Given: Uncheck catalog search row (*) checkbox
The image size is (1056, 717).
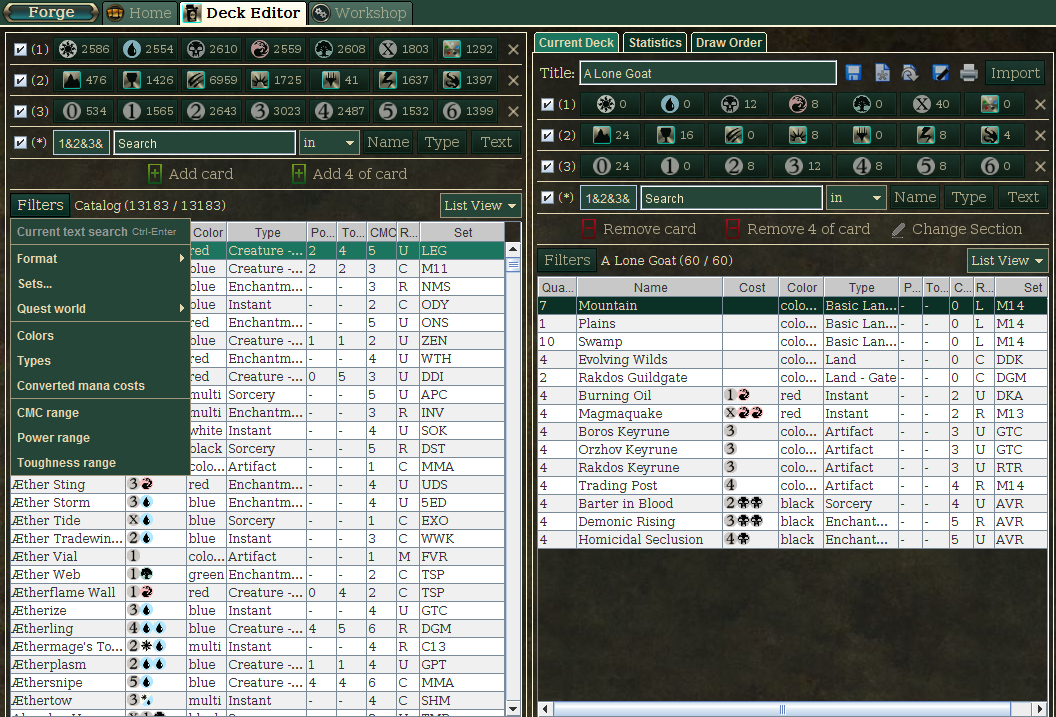Looking at the screenshot, I should [x=21, y=143].
